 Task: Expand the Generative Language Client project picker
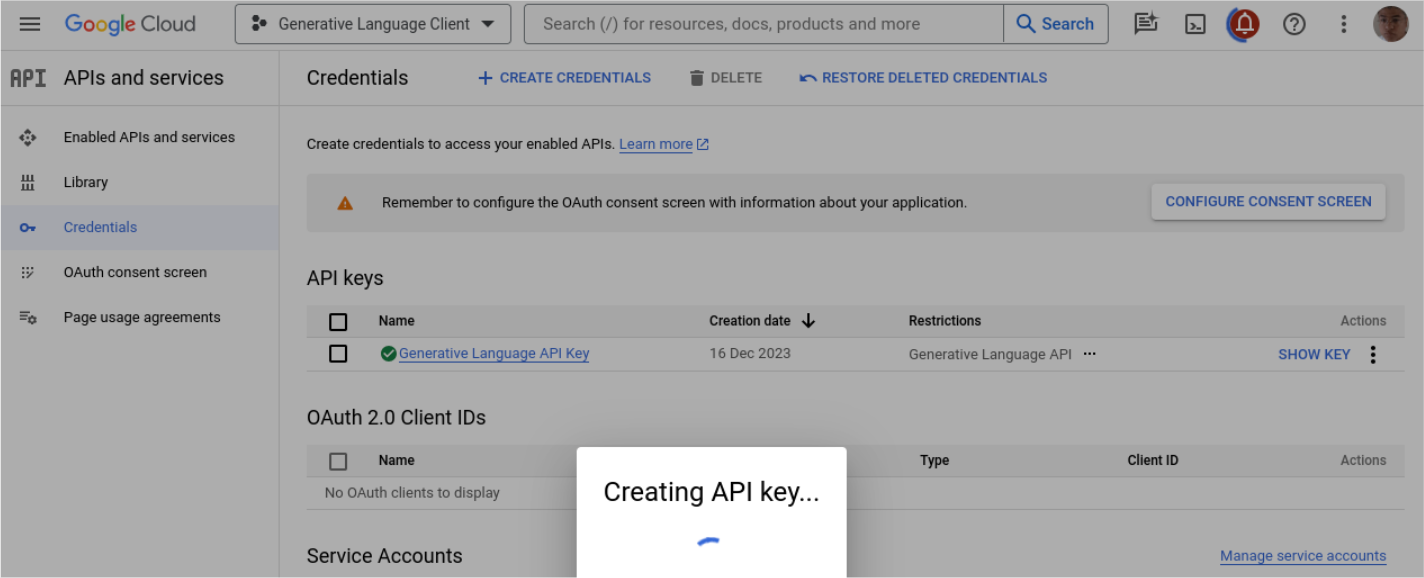point(372,24)
